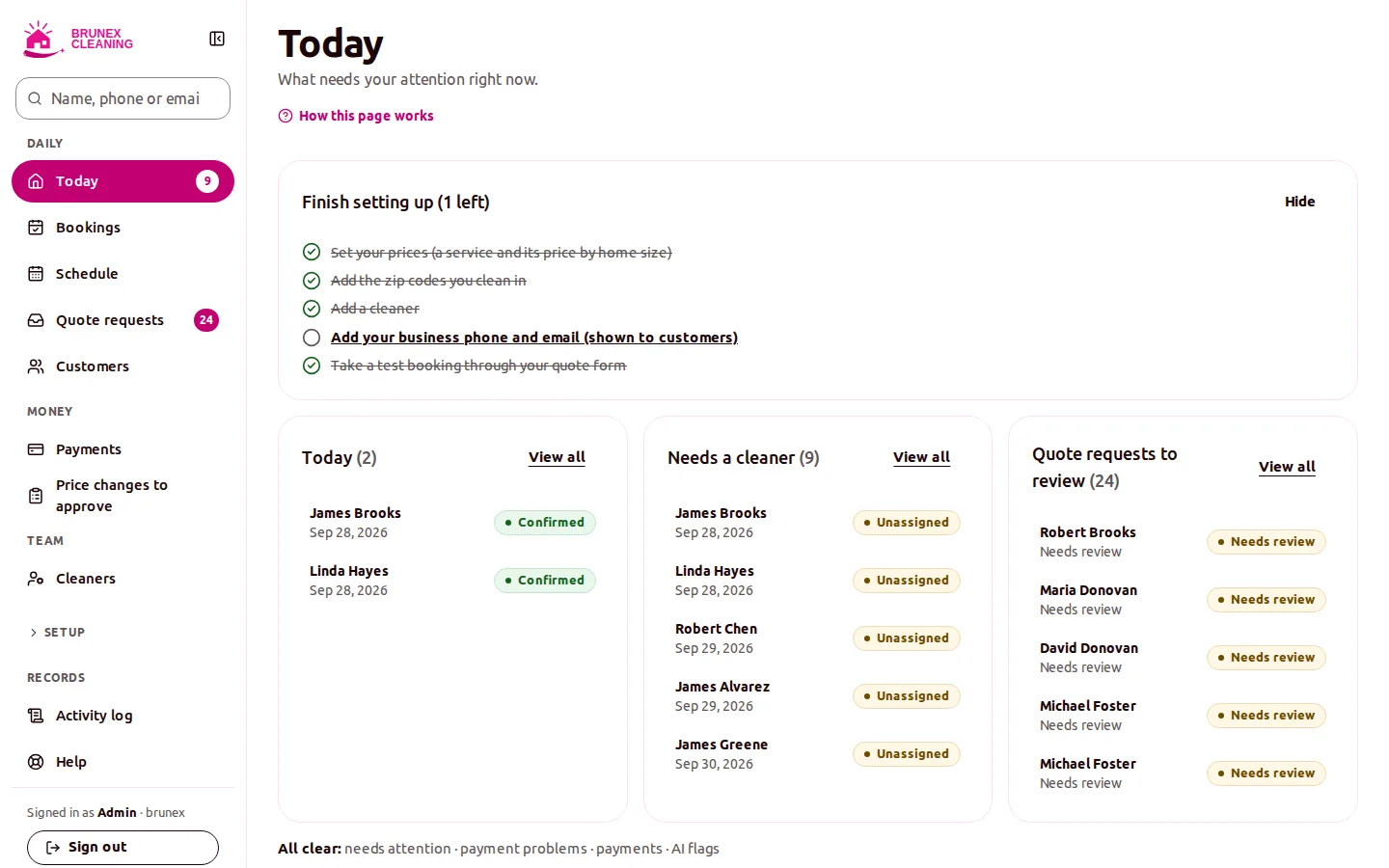
Task: Click the Schedule calendar icon
Action: tap(36, 274)
